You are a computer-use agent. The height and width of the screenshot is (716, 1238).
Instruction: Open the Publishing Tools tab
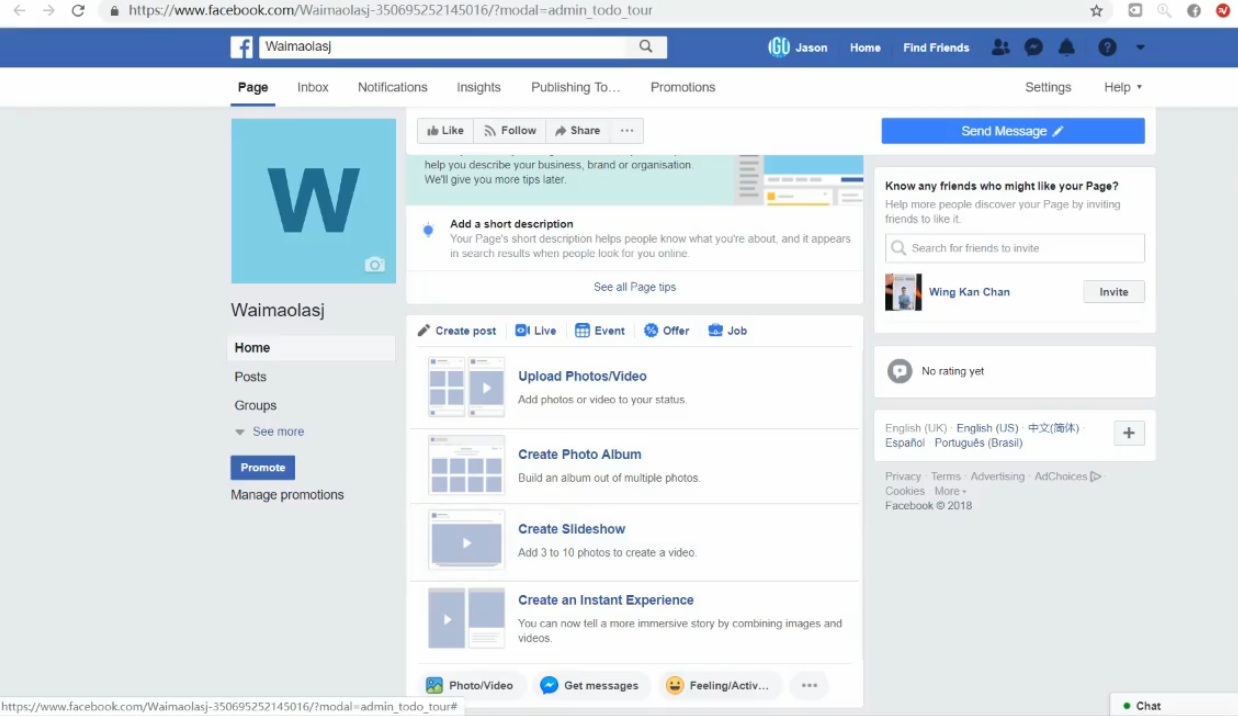point(576,87)
